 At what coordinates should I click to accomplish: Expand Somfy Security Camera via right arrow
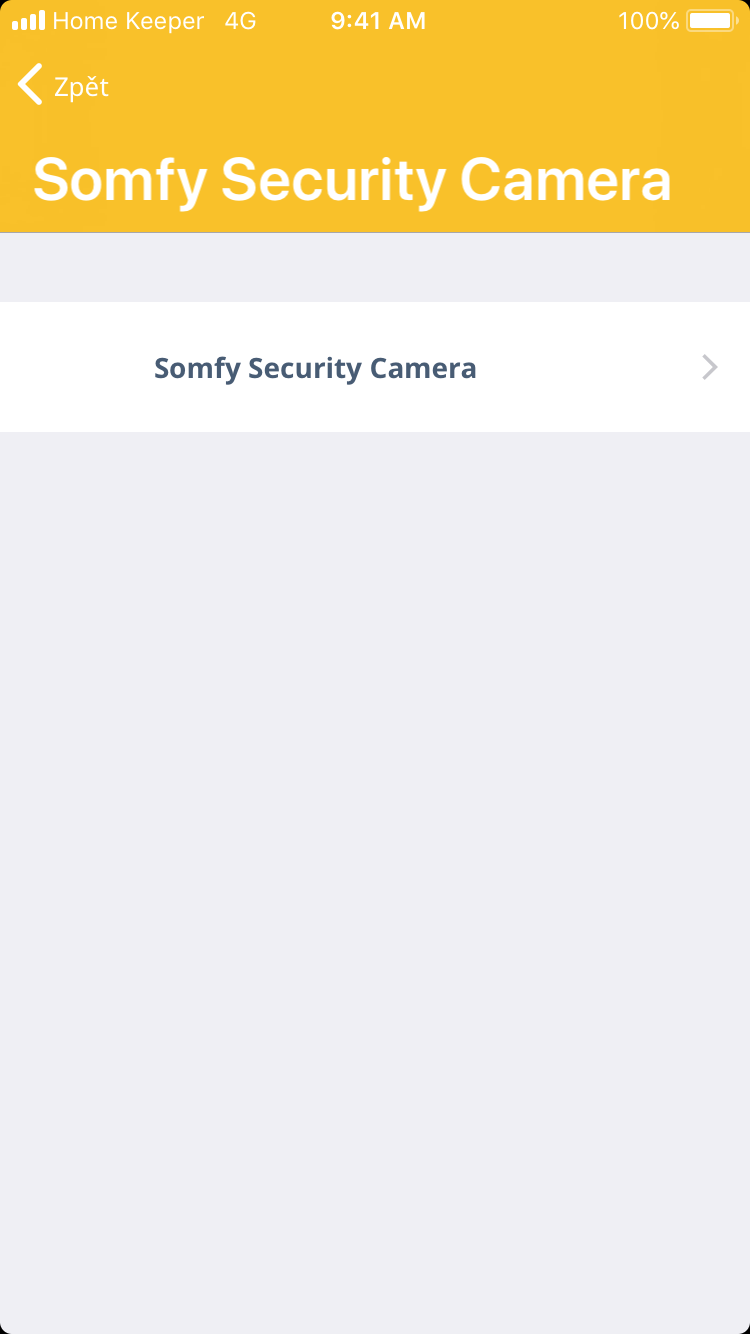709,367
